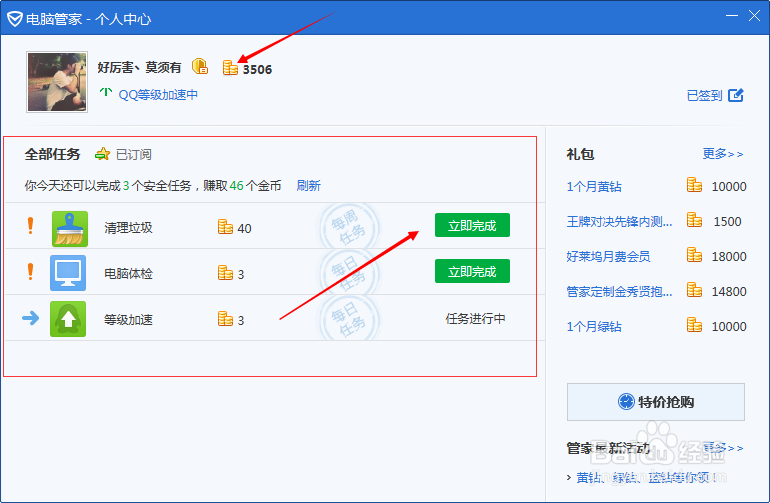Click the orange exclamation mark beside 电脑体检

click(30, 271)
